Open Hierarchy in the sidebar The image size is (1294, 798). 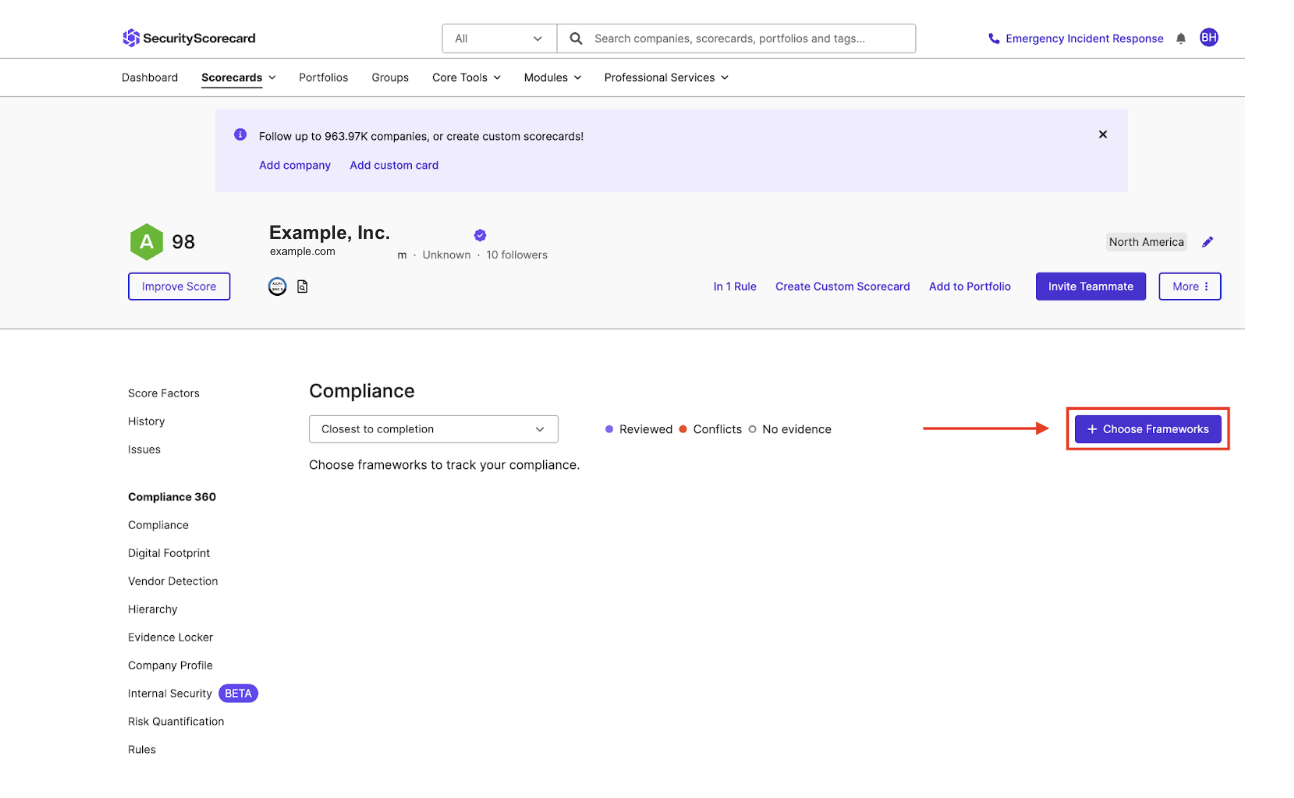153,609
